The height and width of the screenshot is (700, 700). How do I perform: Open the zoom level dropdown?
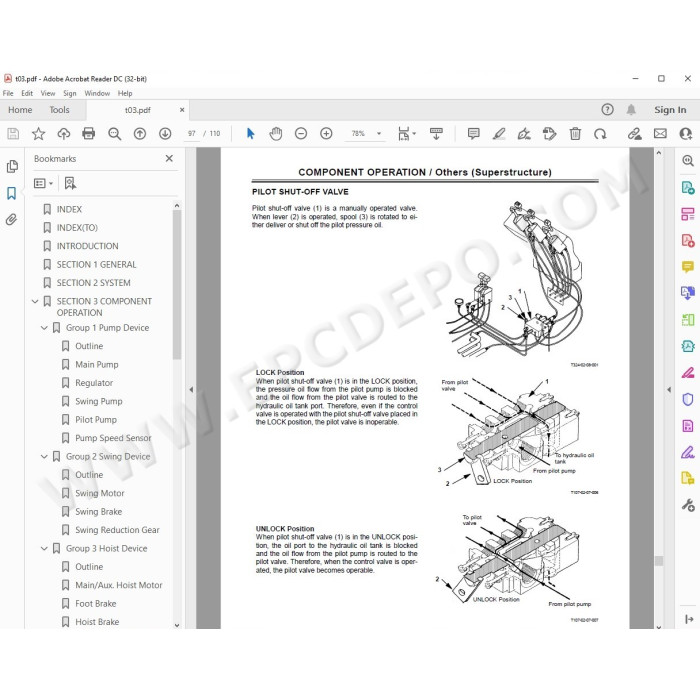click(x=379, y=133)
